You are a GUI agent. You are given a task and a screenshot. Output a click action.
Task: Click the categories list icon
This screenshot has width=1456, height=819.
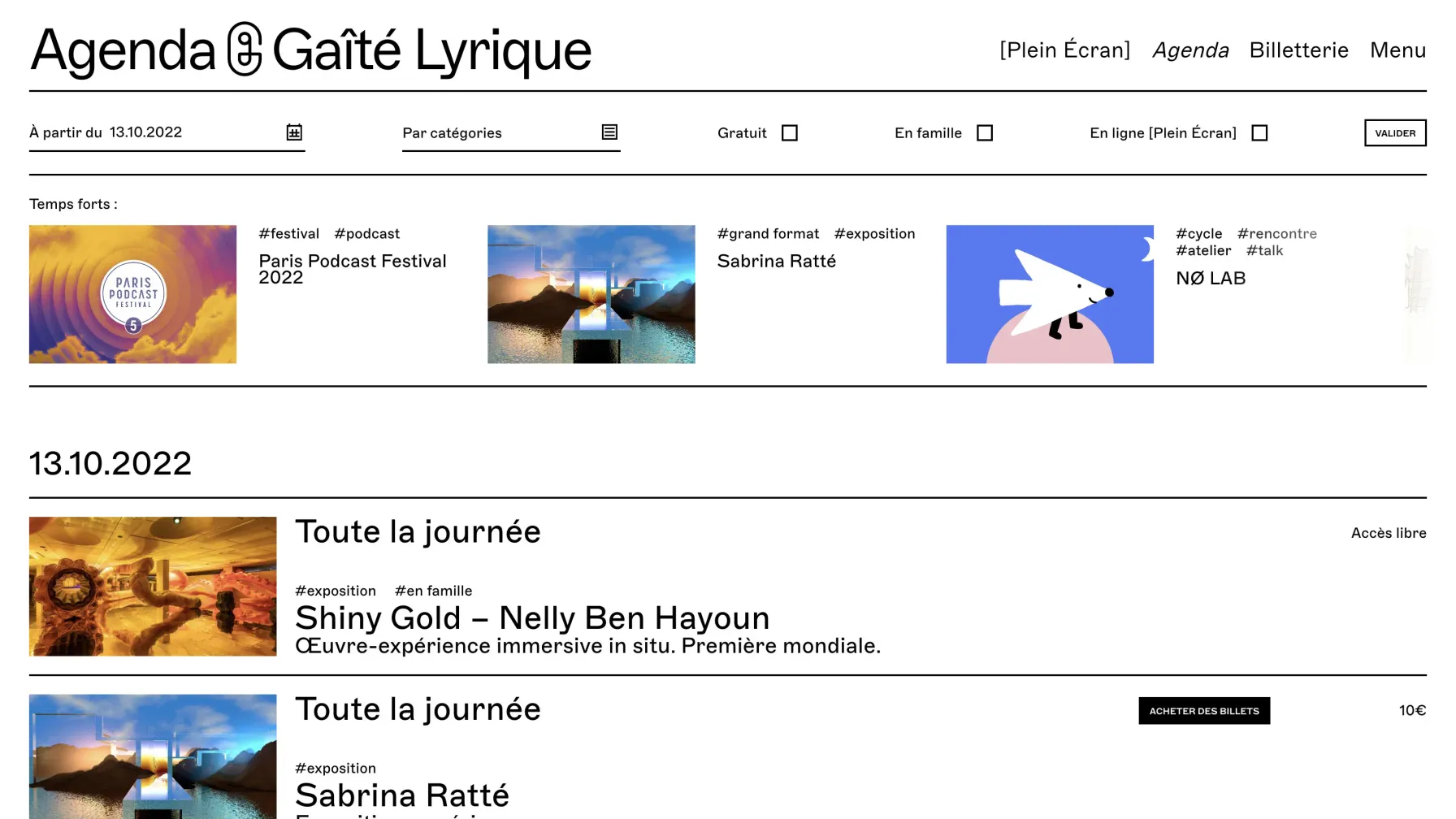609,132
